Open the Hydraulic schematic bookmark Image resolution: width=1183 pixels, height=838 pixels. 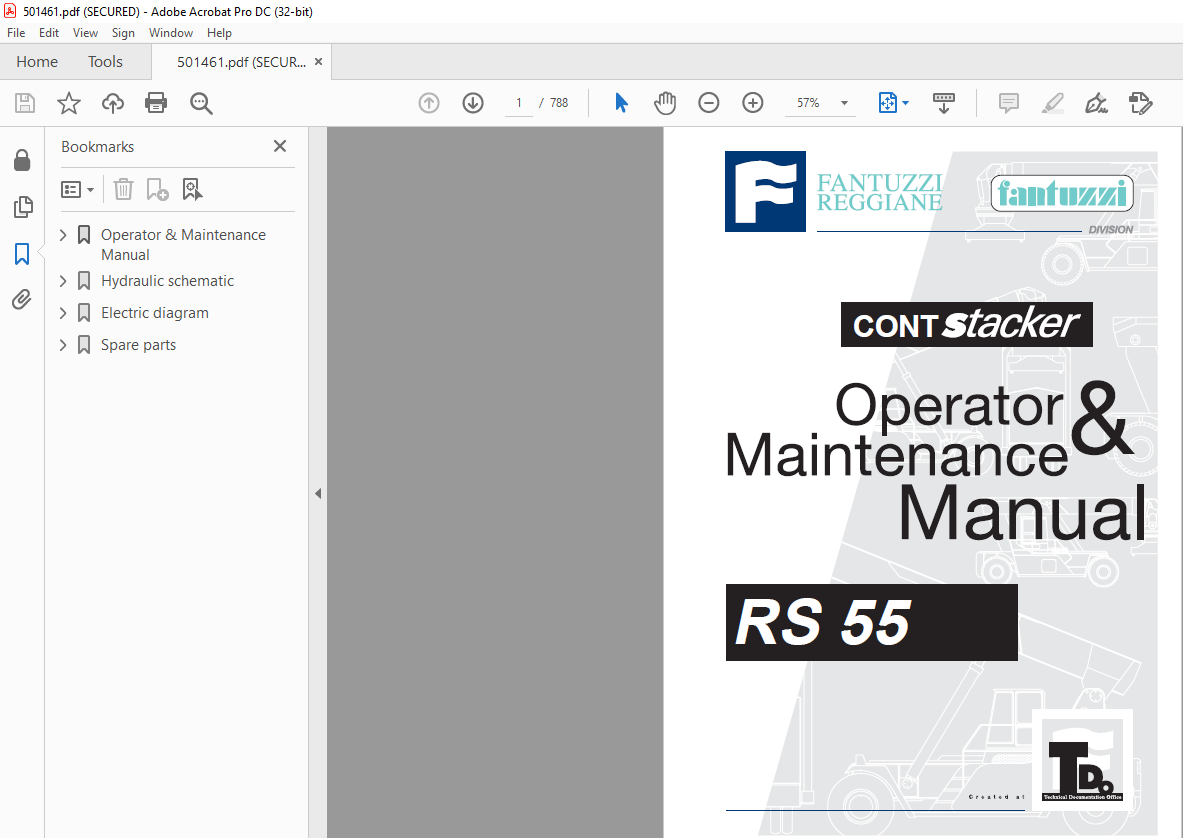click(167, 281)
